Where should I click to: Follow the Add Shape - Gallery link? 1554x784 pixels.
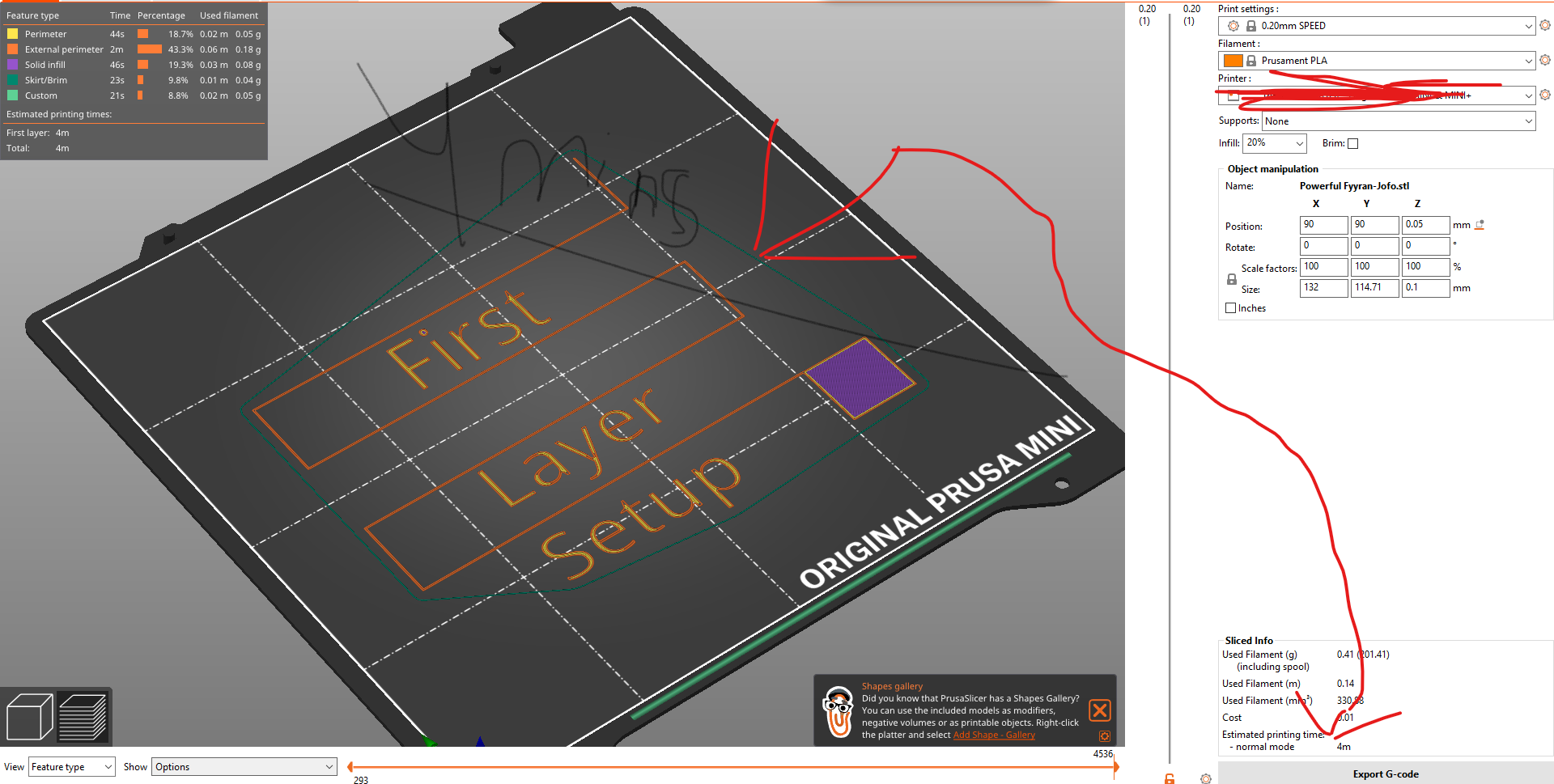[x=994, y=735]
